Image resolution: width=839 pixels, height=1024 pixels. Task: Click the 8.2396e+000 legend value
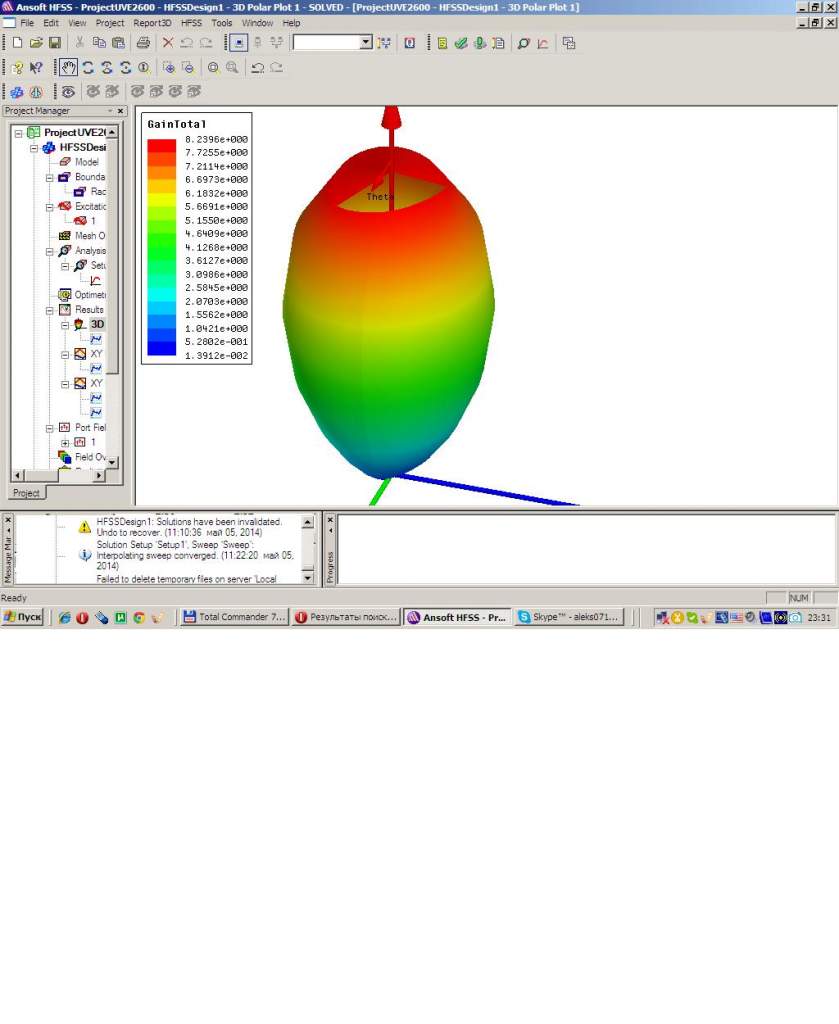click(216, 139)
